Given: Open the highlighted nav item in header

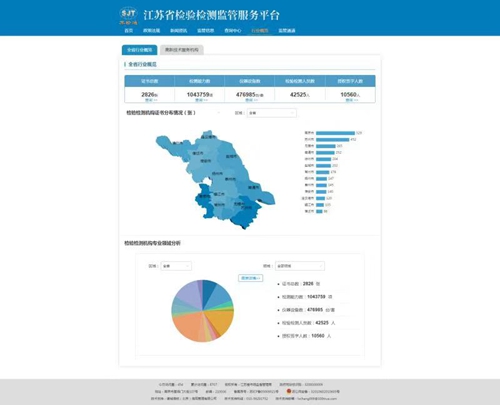Looking at the screenshot, I should pos(260,31).
